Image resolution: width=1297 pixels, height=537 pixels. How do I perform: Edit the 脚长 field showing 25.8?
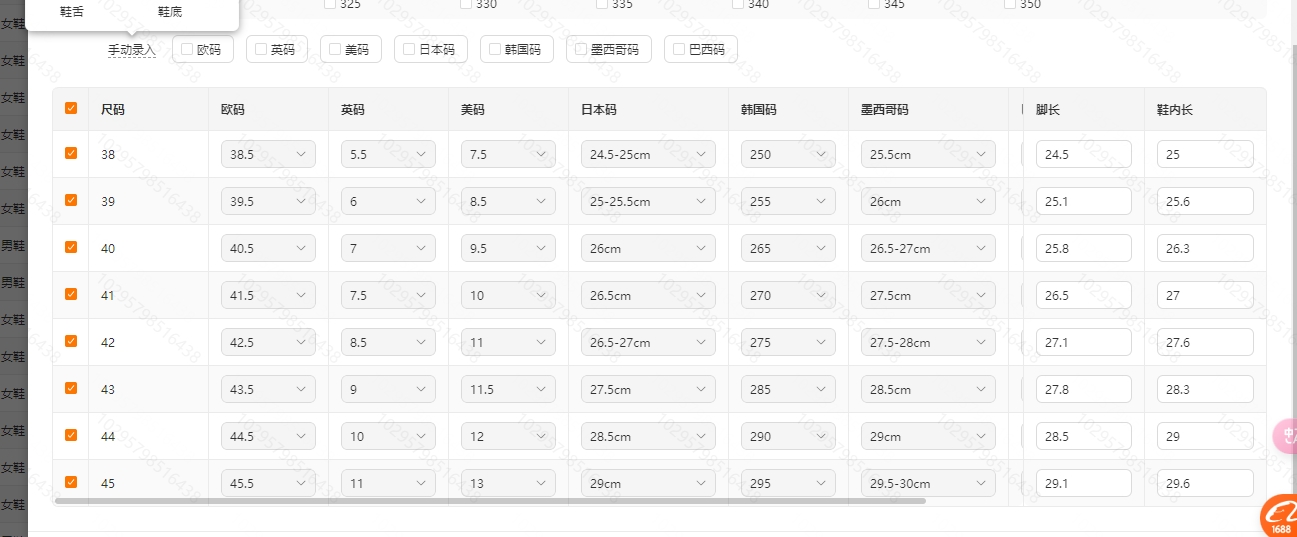(x=1084, y=248)
